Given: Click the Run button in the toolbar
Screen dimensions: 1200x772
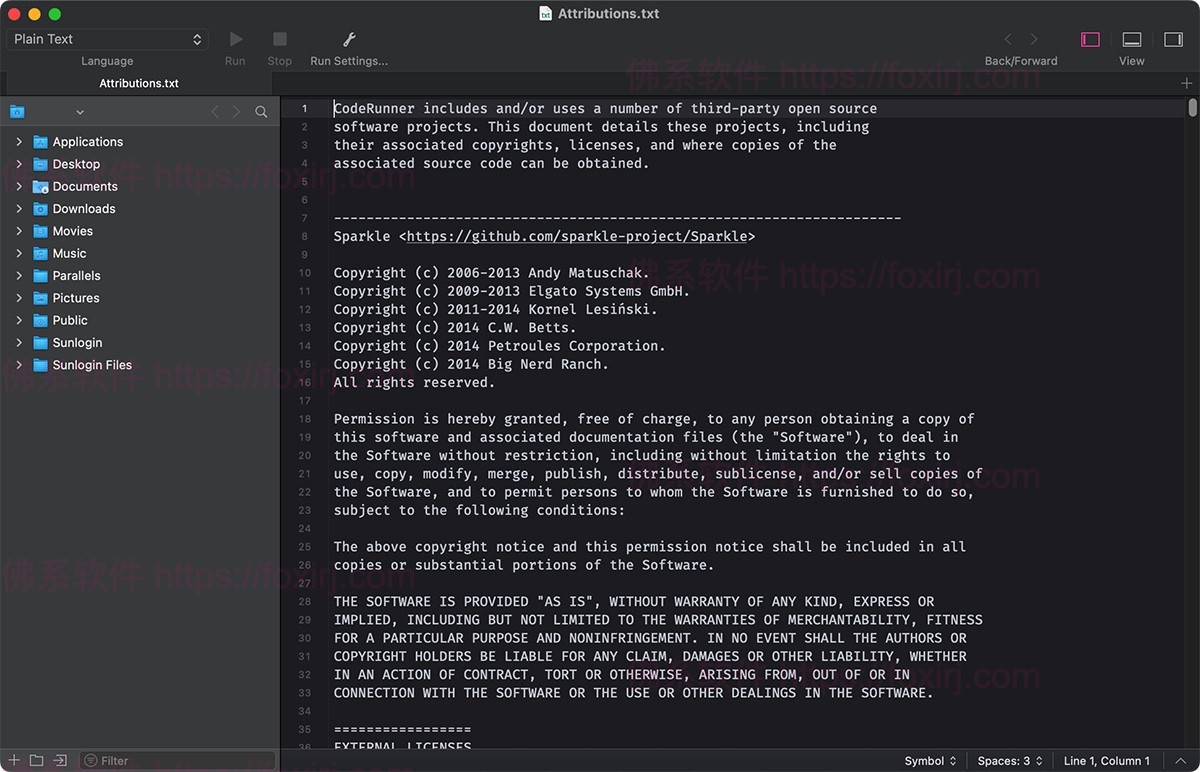Looking at the screenshot, I should click(235, 40).
